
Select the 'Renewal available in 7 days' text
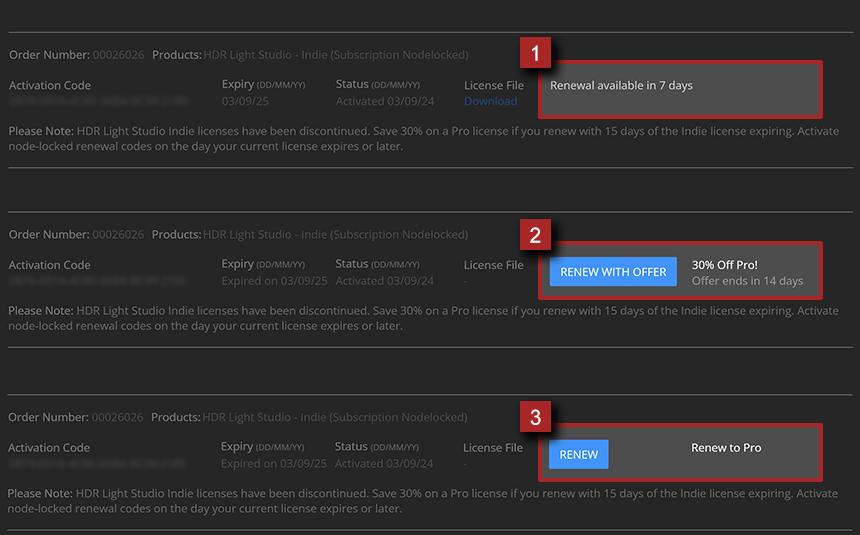tap(621, 86)
